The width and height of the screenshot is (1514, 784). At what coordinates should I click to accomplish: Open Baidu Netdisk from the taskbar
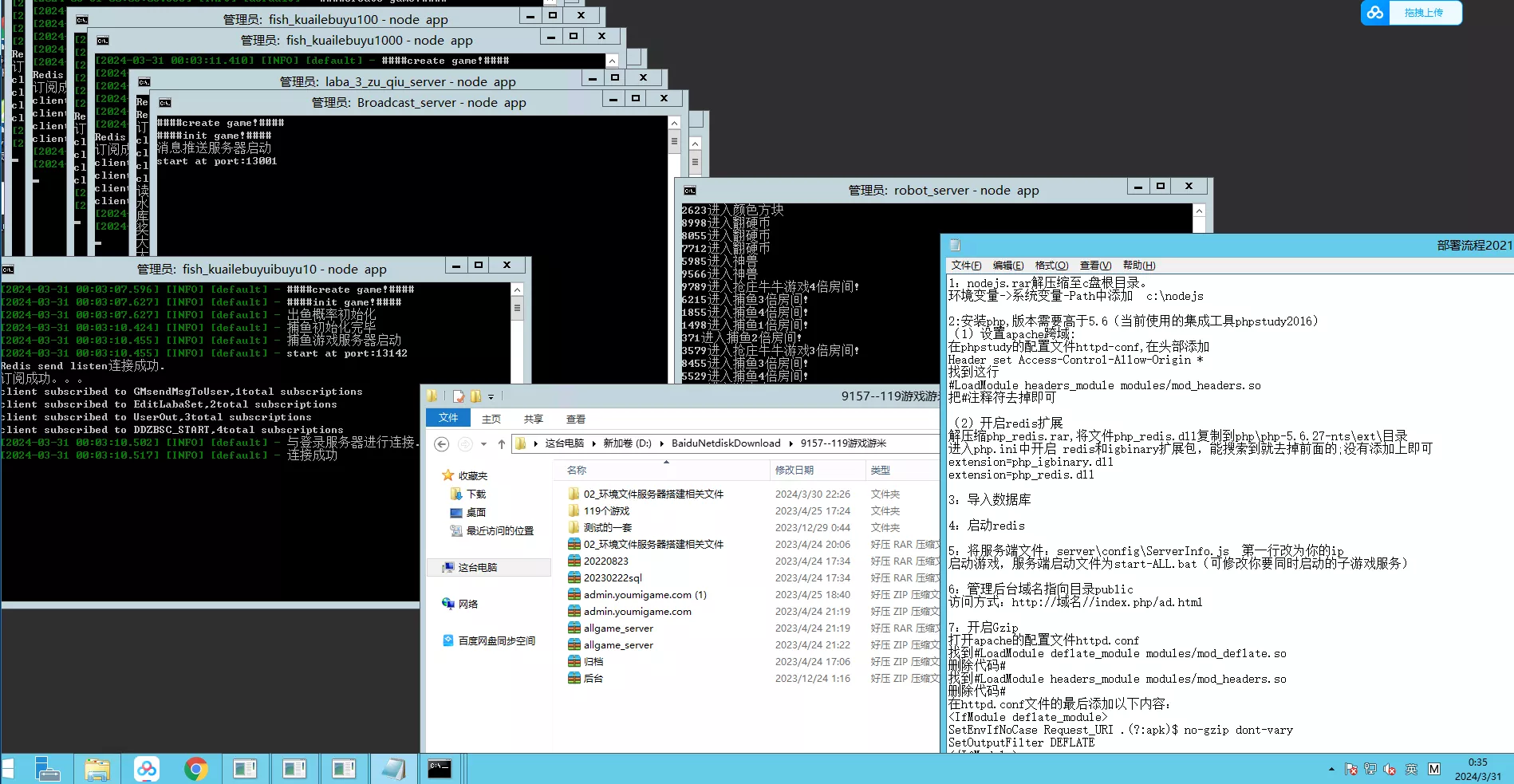pos(146,769)
